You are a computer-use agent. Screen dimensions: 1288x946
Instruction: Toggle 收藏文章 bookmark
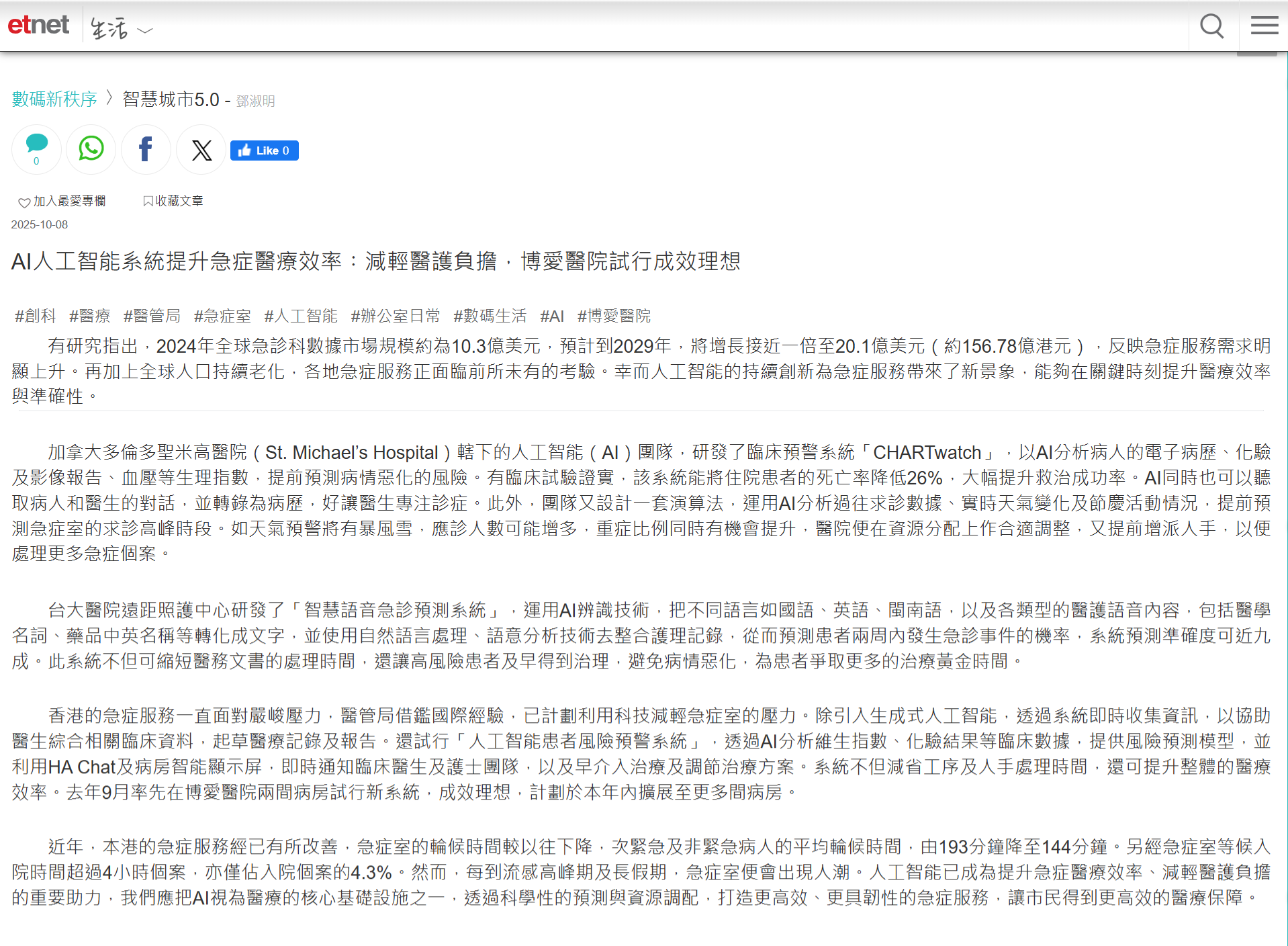pos(173,201)
